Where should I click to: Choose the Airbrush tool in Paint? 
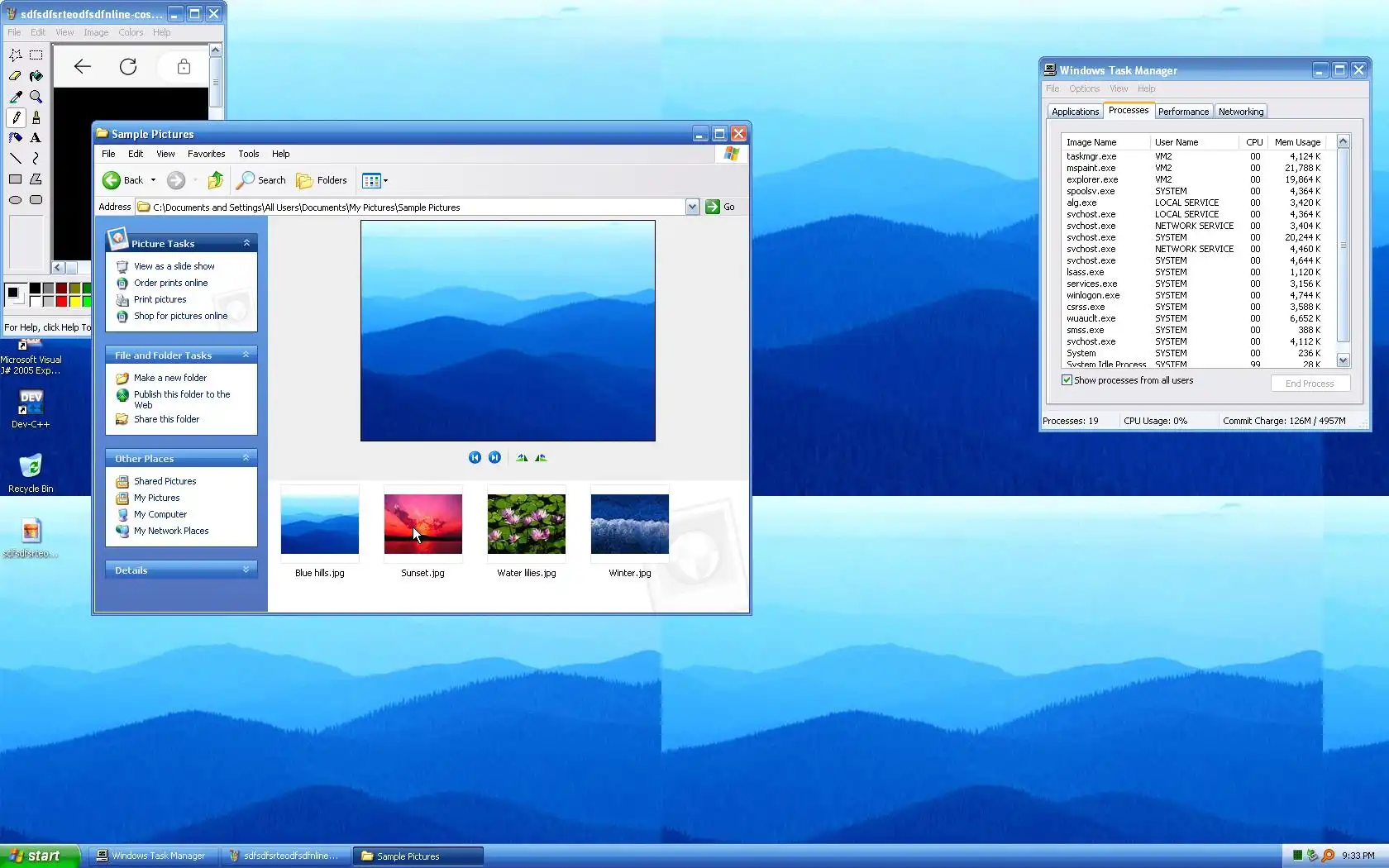[16, 138]
